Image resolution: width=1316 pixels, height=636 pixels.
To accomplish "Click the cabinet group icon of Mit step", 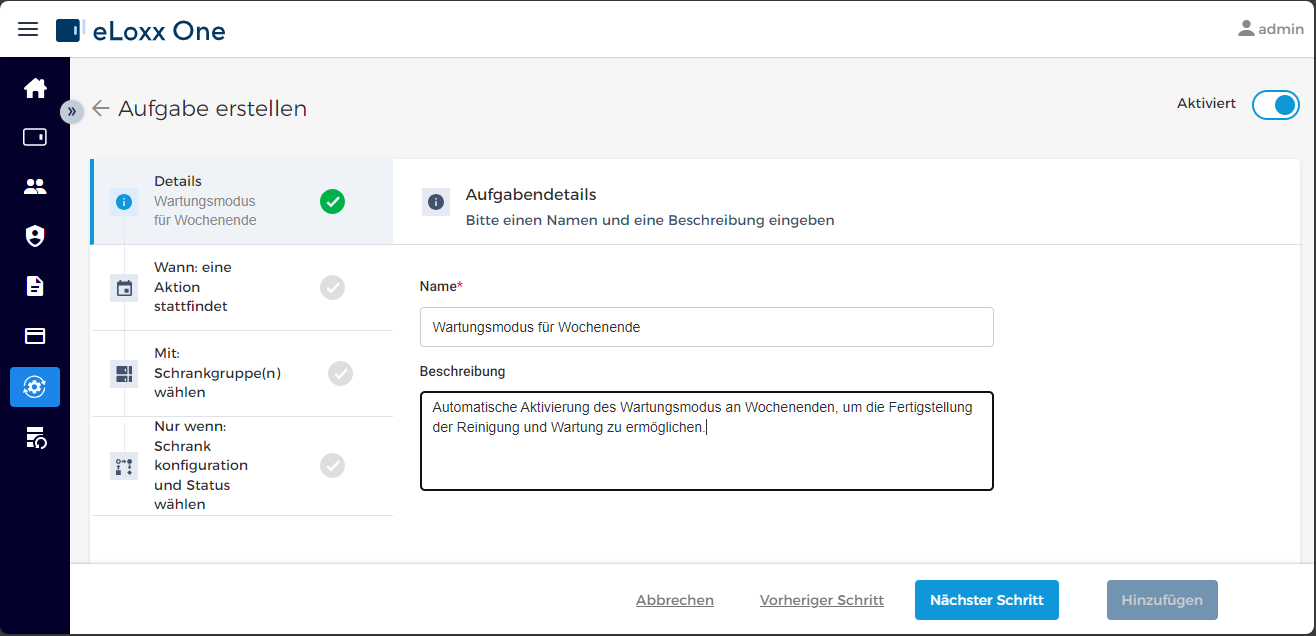I will pos(124,374).
